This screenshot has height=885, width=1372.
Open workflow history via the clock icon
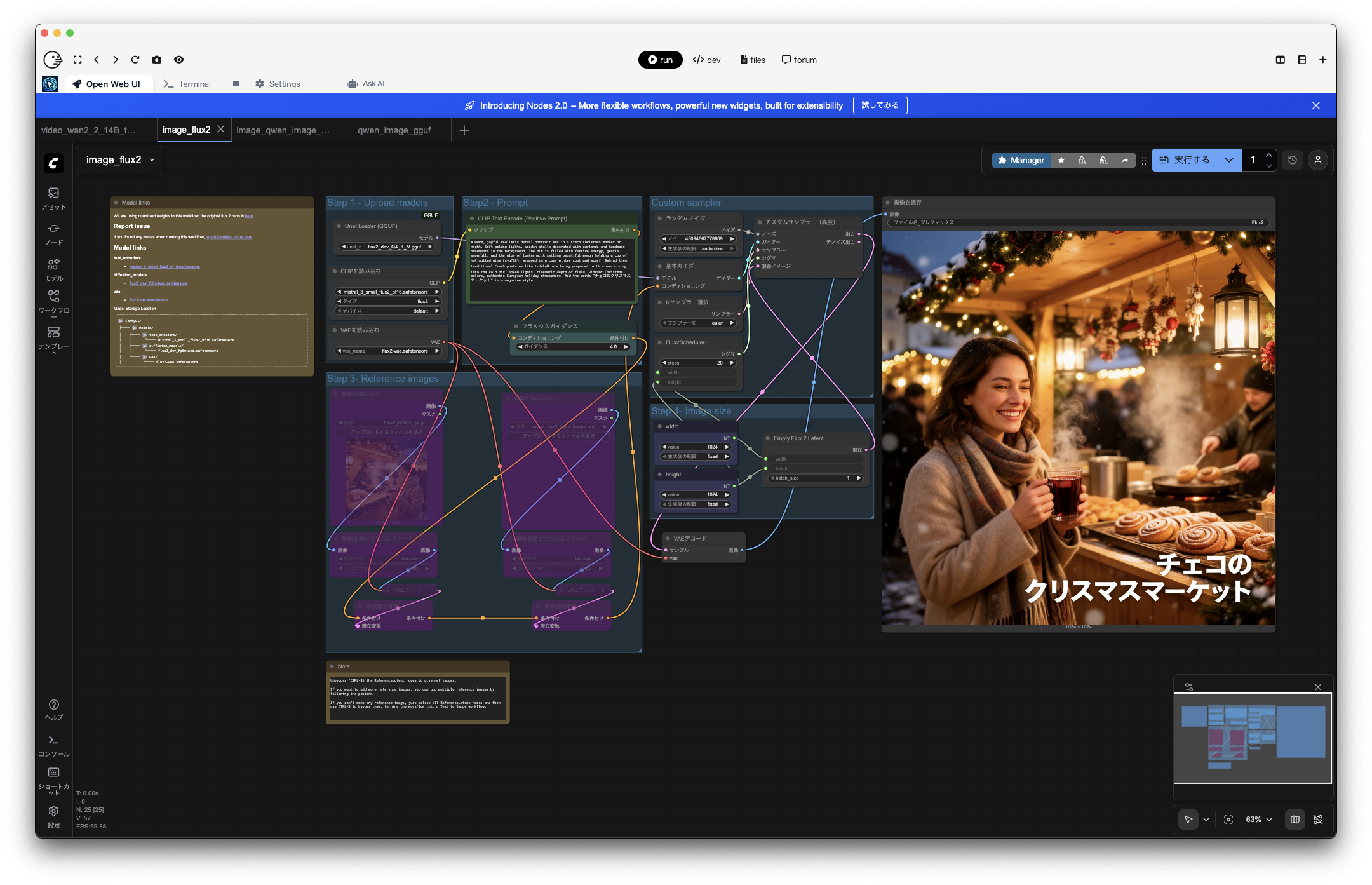pyautogui.click(x=1293, y=160)
